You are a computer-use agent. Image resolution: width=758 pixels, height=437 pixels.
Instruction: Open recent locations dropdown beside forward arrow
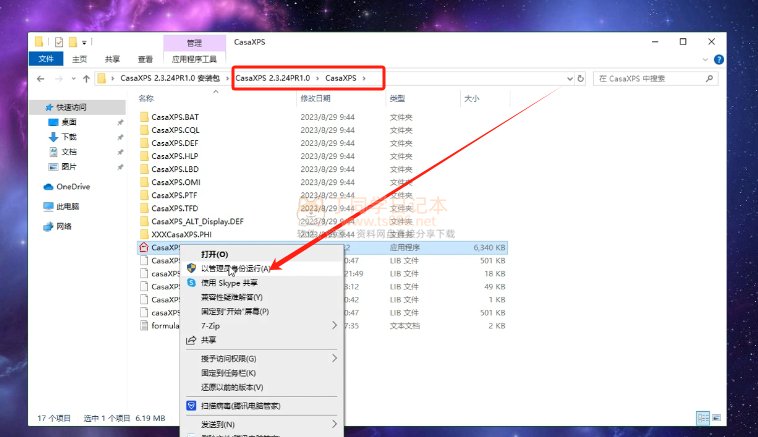tap(73, 78)
